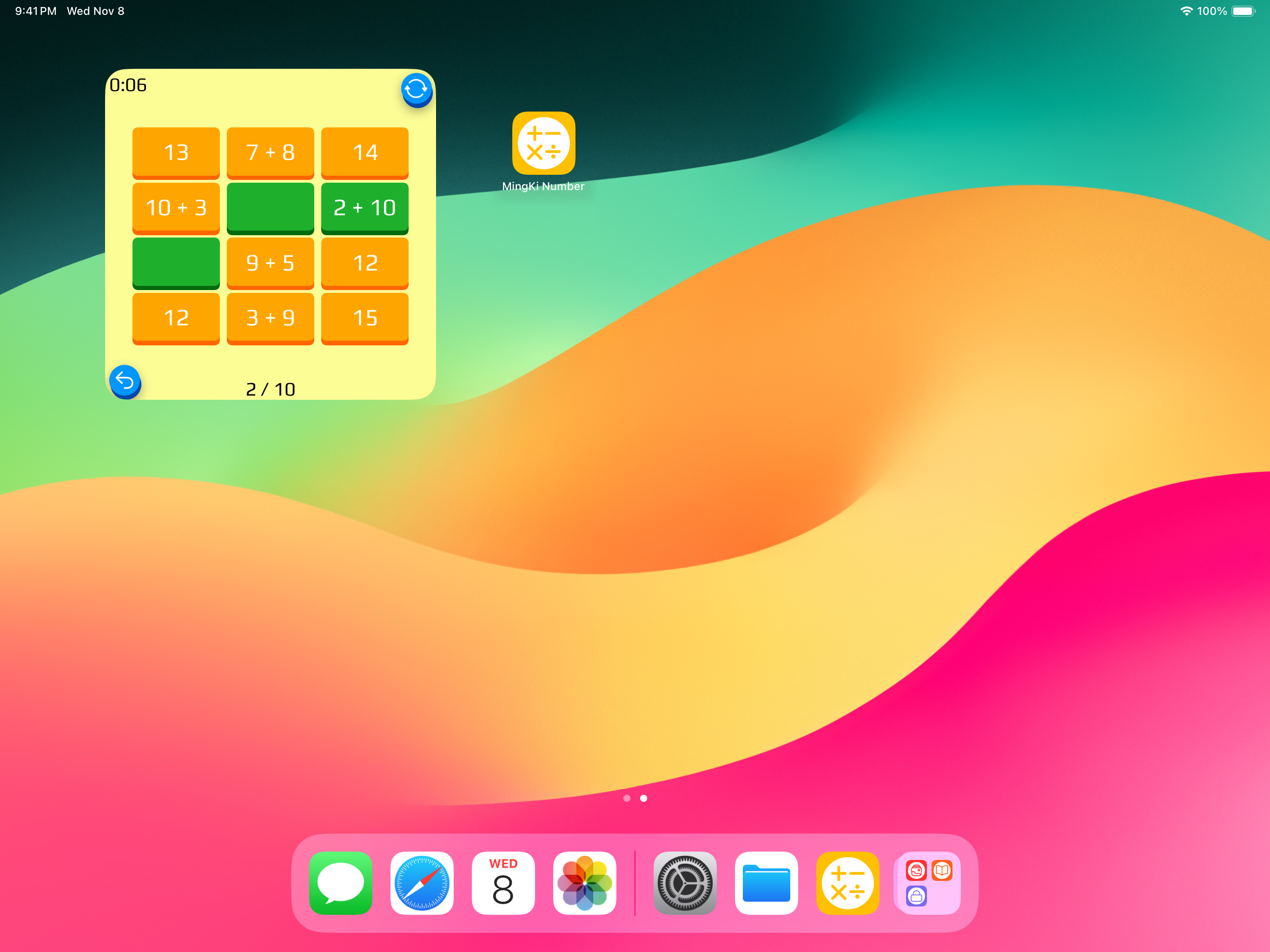1270x952 pixels.
Task: Tap the blank green tile below 10 + 3
Action: [176, 263]
